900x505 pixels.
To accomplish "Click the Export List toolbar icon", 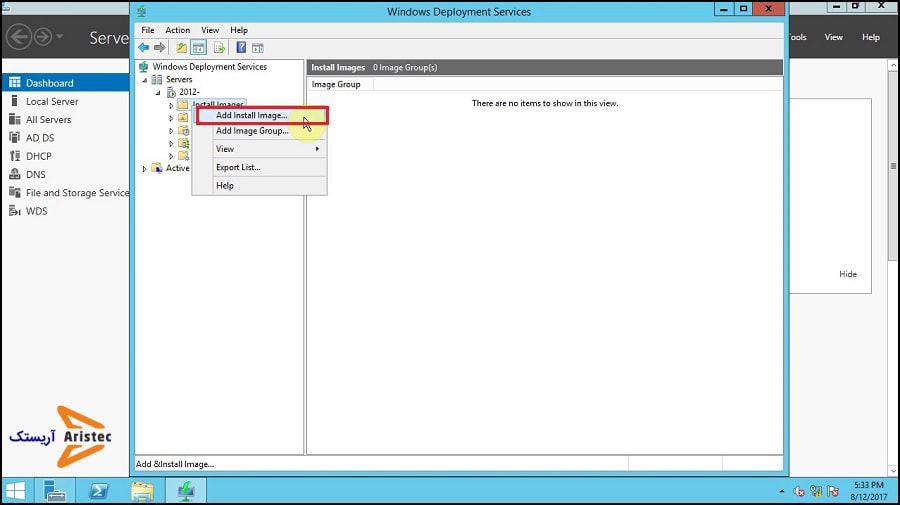I will pyautogui.click(x=219, y=47).
